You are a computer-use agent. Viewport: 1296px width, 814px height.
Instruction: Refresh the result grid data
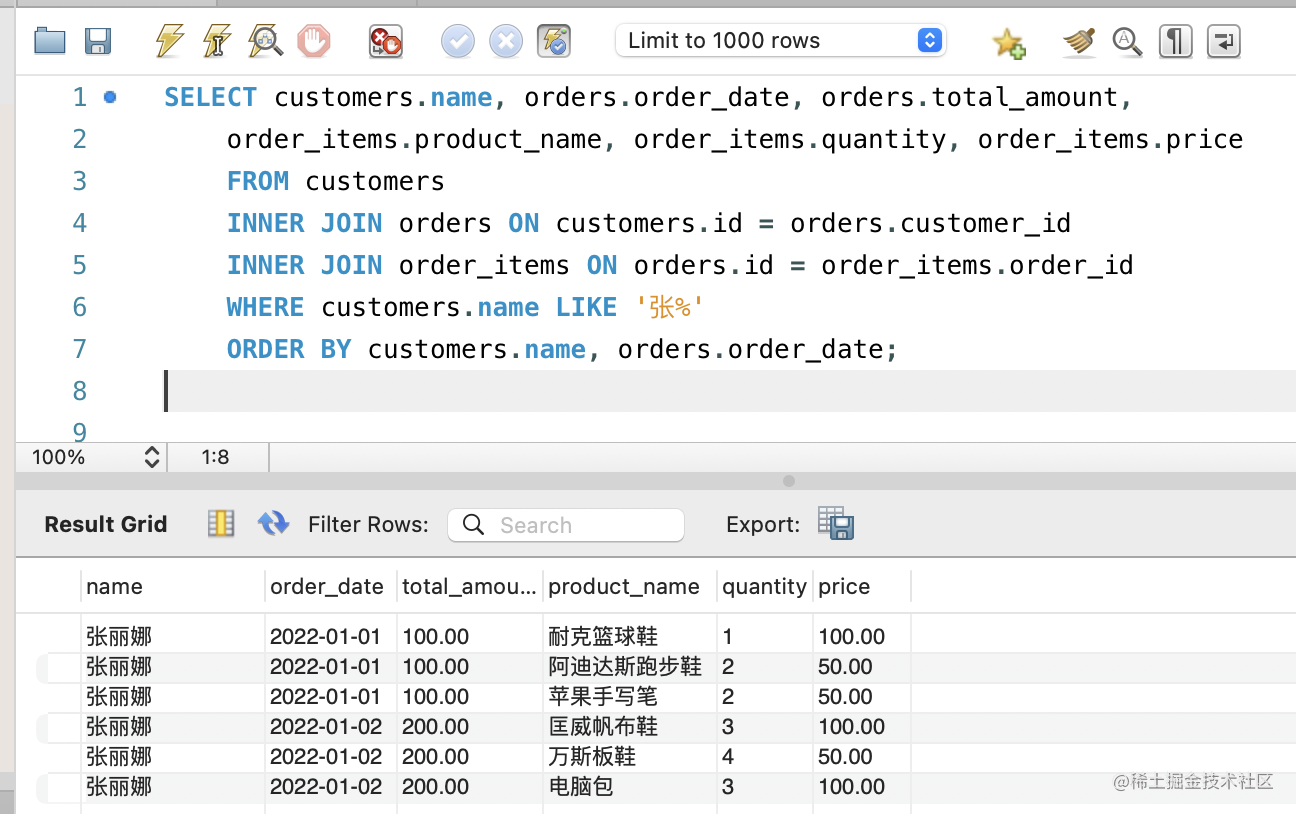click(x=273, y=523)
